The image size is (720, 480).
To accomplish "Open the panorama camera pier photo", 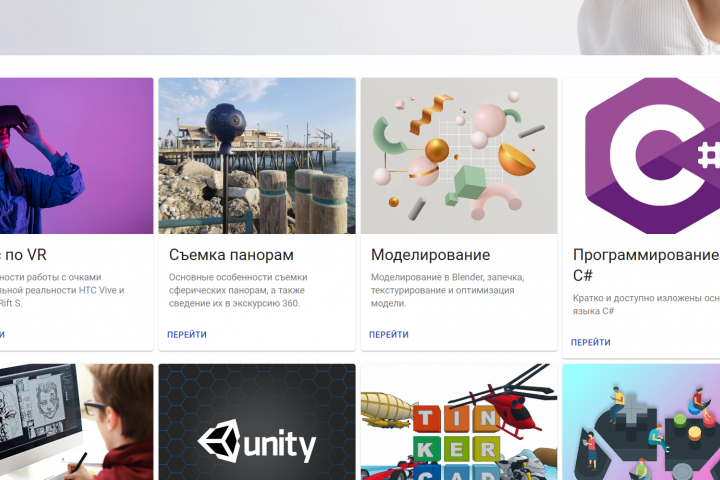I will [x=257, y=156].
